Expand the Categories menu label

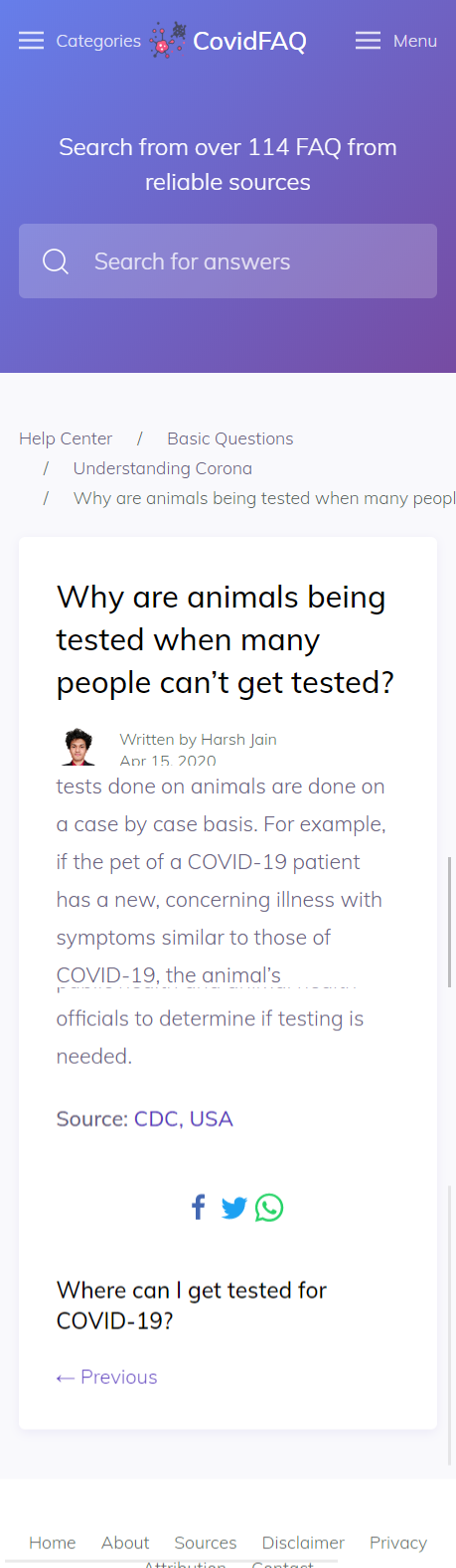coord(98,41)
